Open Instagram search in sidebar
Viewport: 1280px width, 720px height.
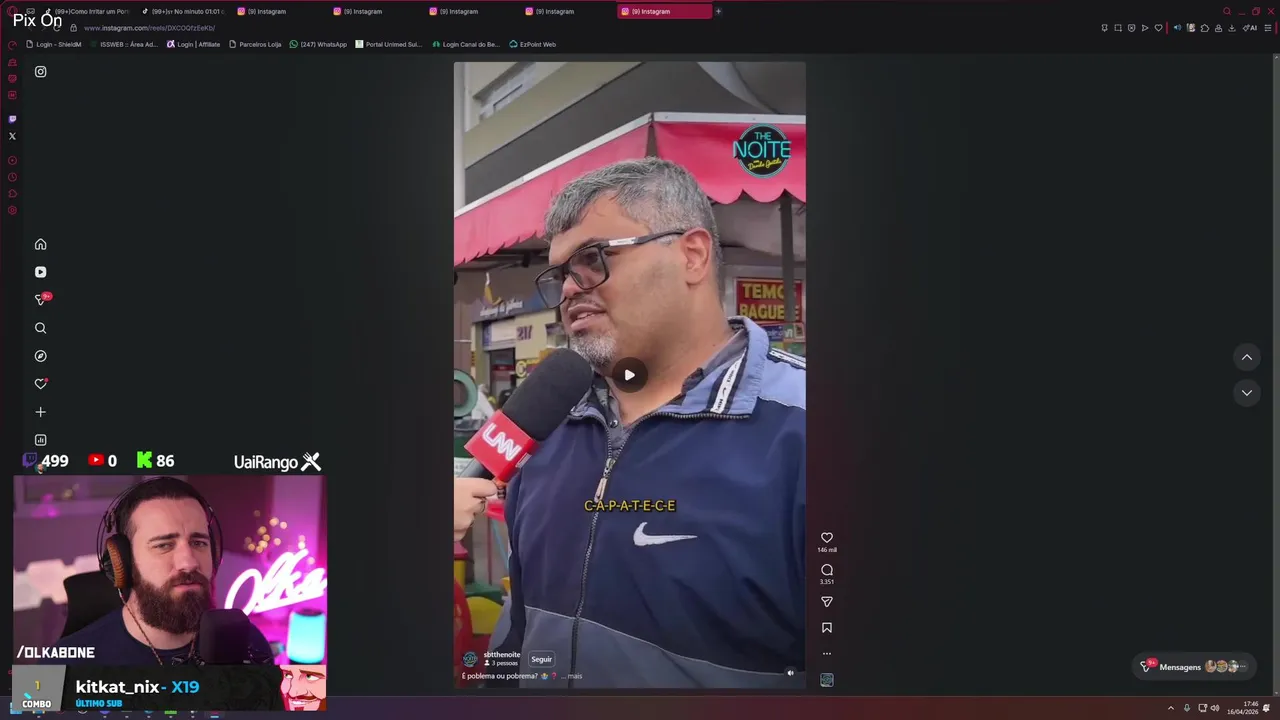pos(40,328)
